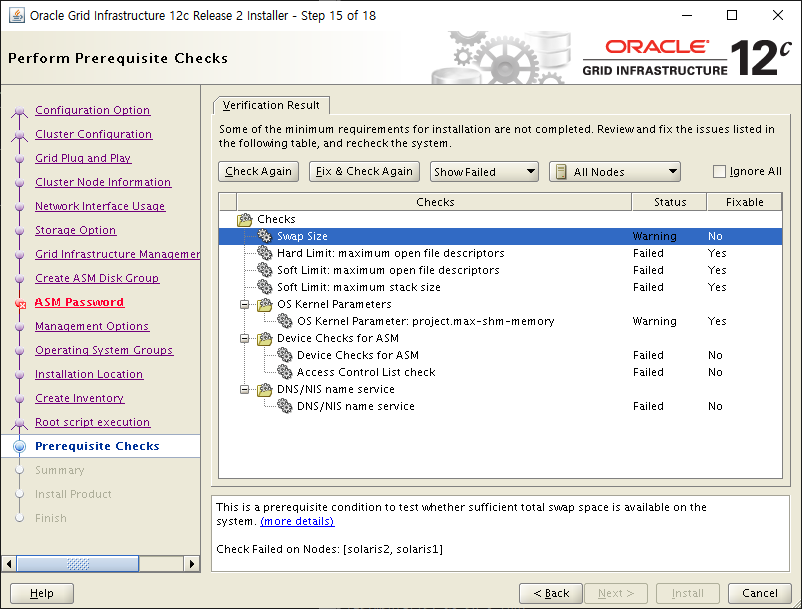Click gear icon of Device Checks for ASM leaf row
Screen dimensions: 802x609
pyautogui.click(x=284, y=354)
